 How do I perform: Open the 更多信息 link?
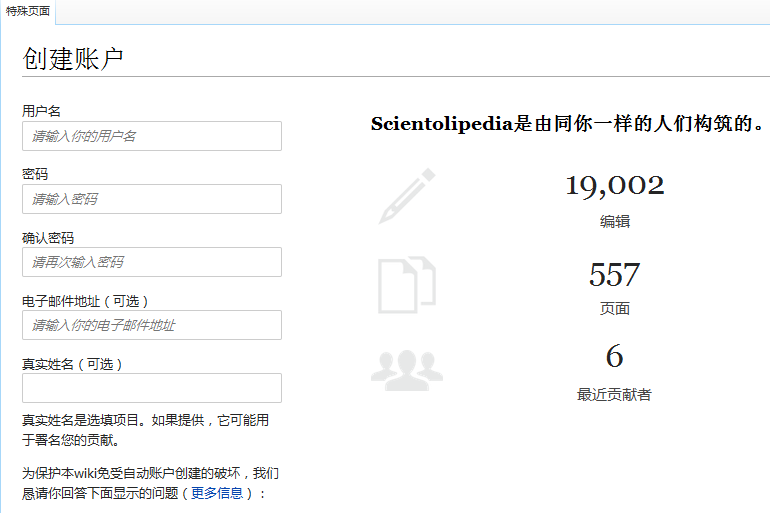[217, 493]
